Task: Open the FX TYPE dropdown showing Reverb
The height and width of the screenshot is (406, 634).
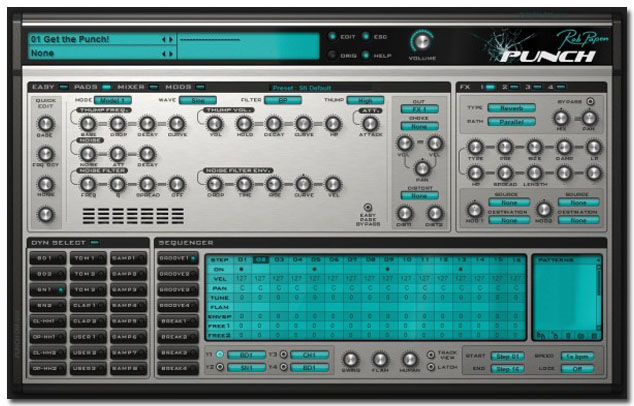Action: point(511,108)
